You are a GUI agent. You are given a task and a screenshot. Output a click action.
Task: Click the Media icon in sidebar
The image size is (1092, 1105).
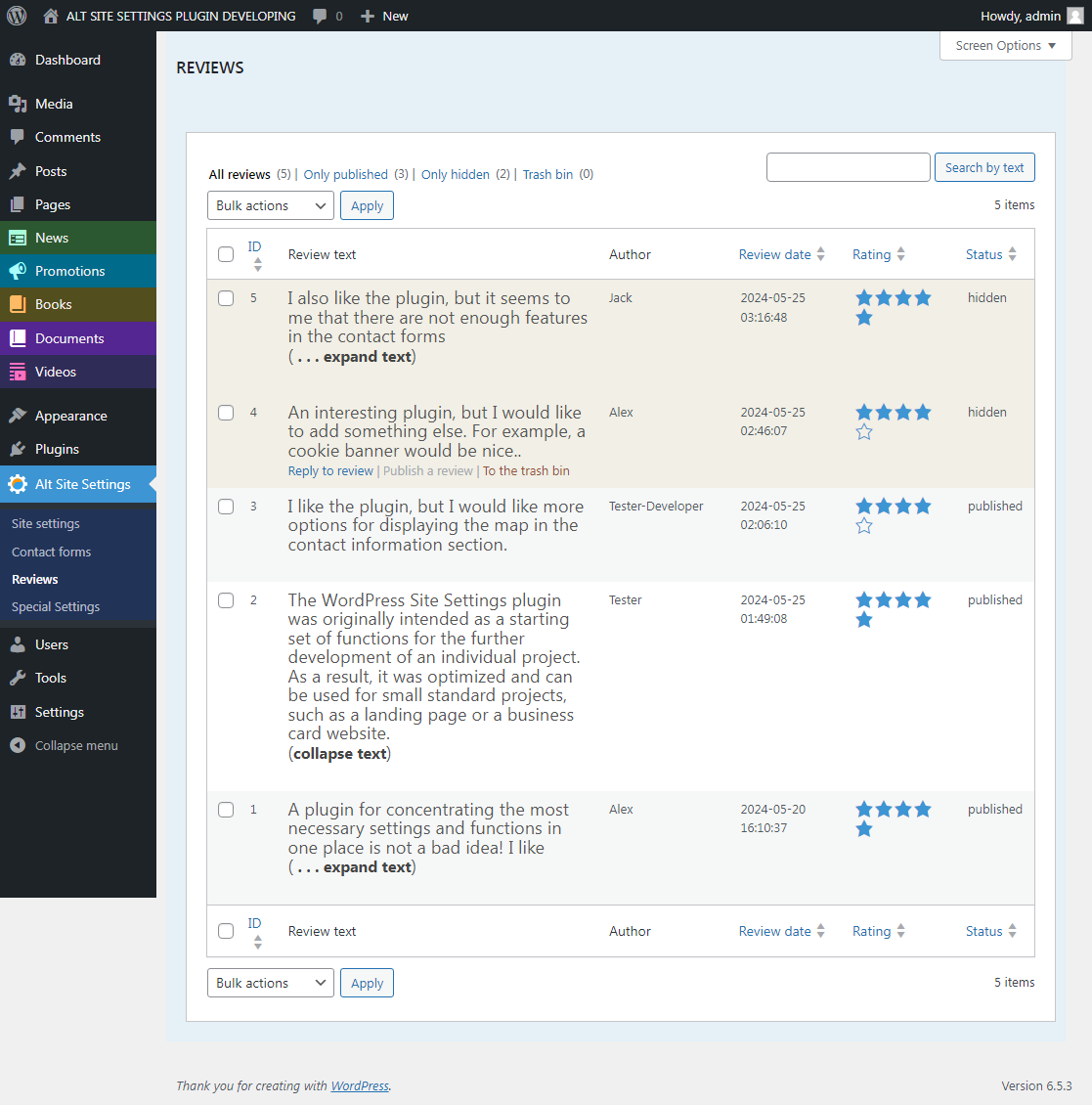[18, 104]
